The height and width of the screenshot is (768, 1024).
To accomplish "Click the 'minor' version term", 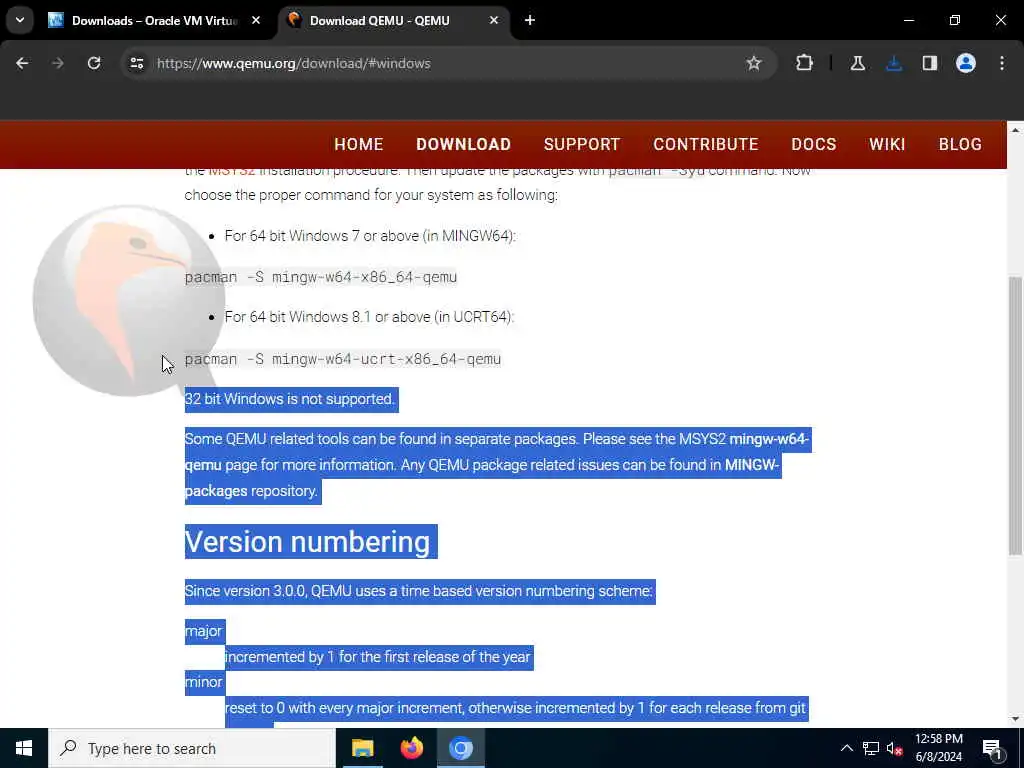I will click(x=204, y=682).
